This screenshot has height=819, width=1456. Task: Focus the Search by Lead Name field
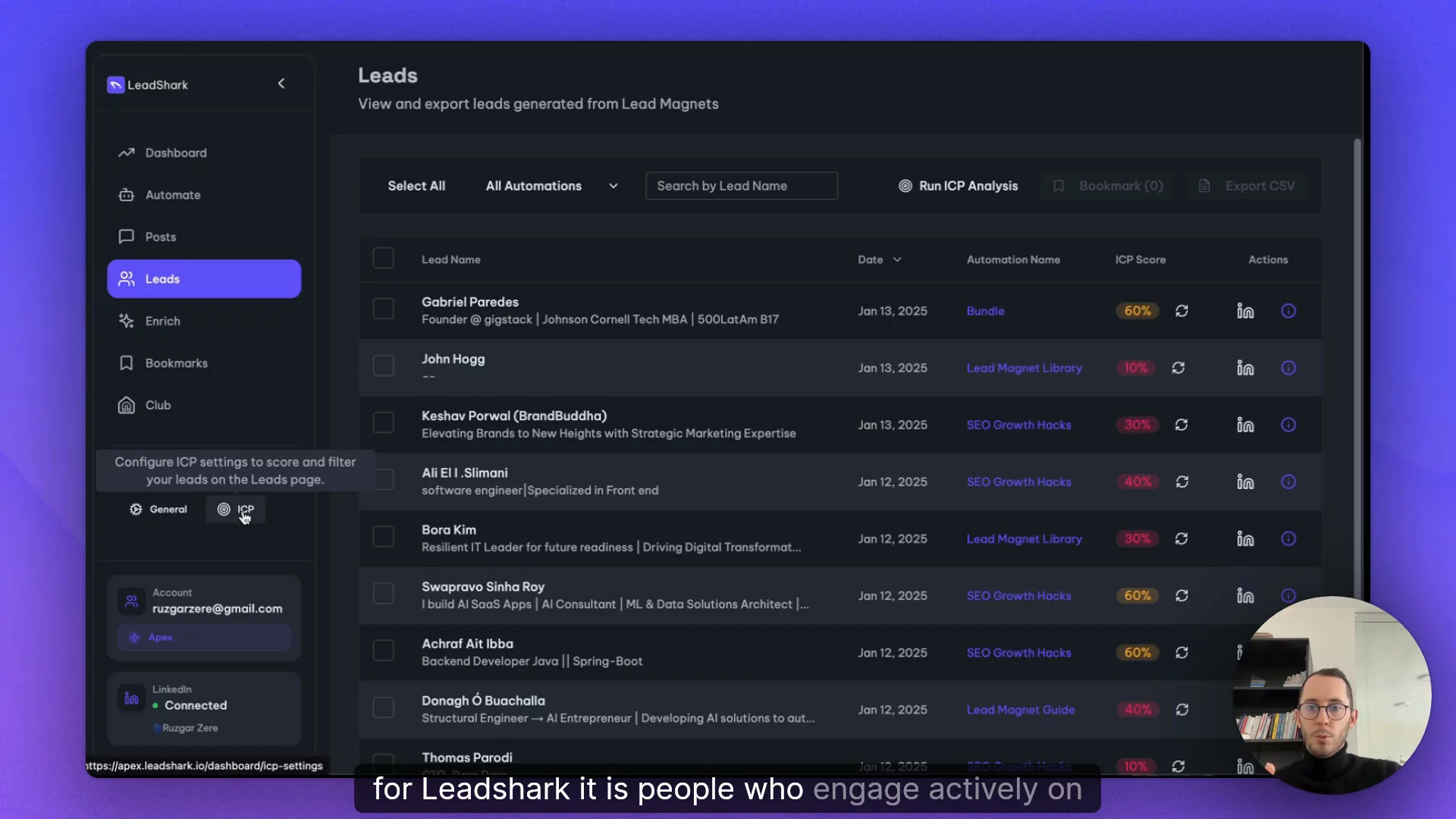(741, 186)
